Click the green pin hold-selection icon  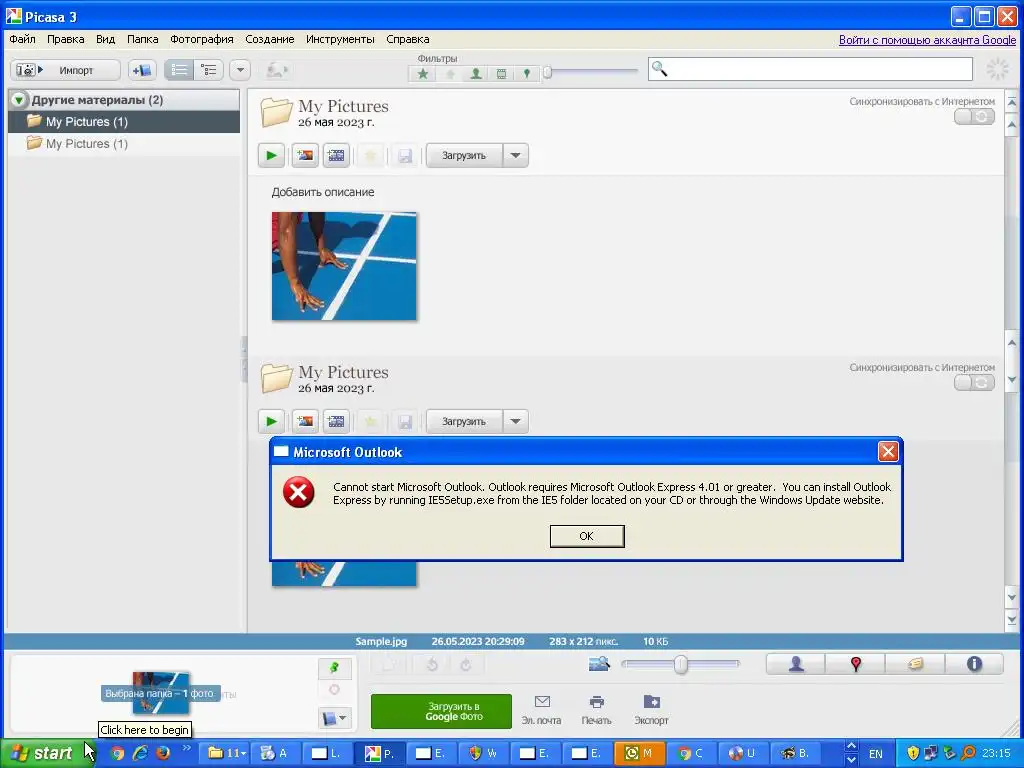334,667
